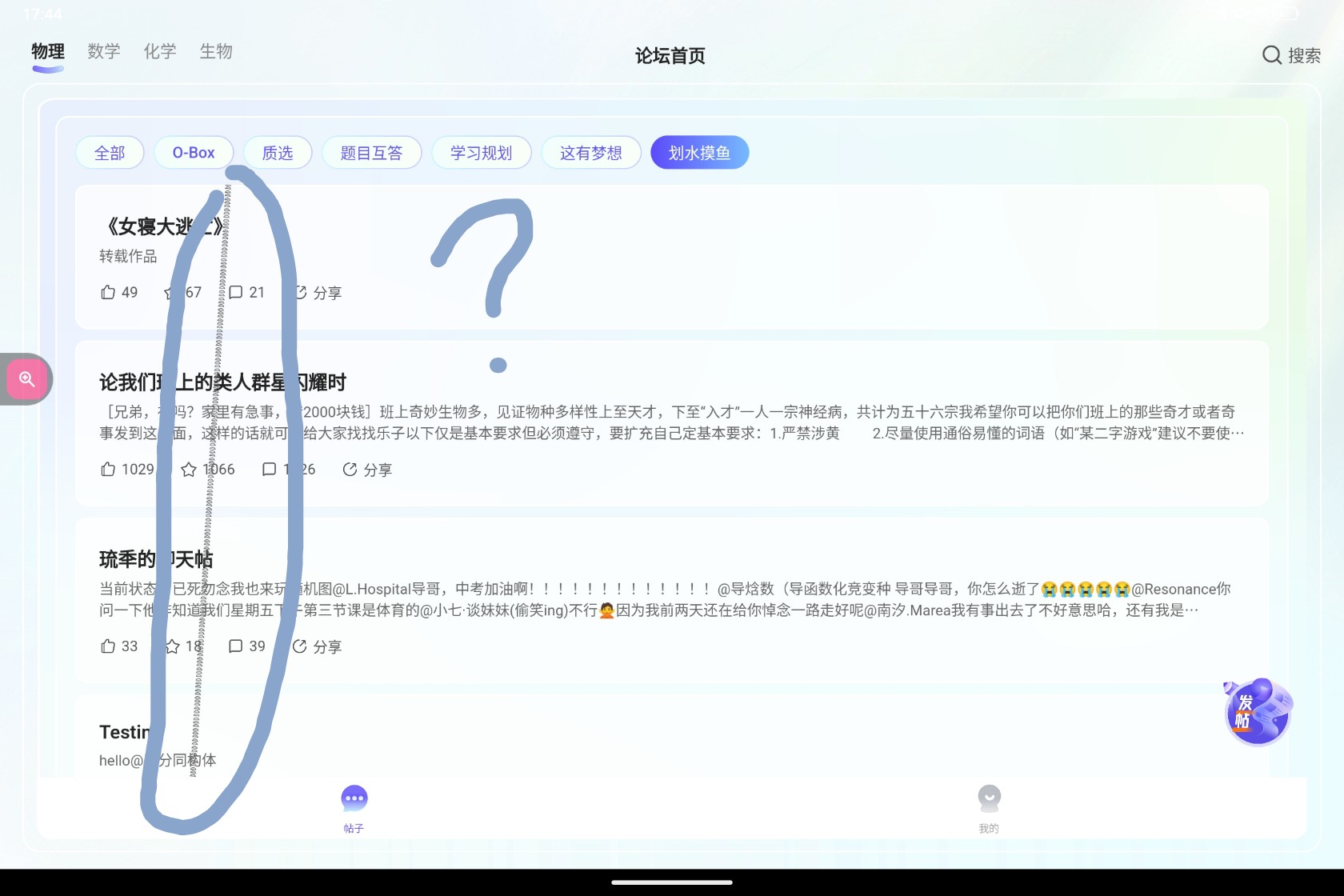Viewport: 1344px width, 896px height.
Task: Favorite the post with 1066 stars
Action: (x=208, y=469)
